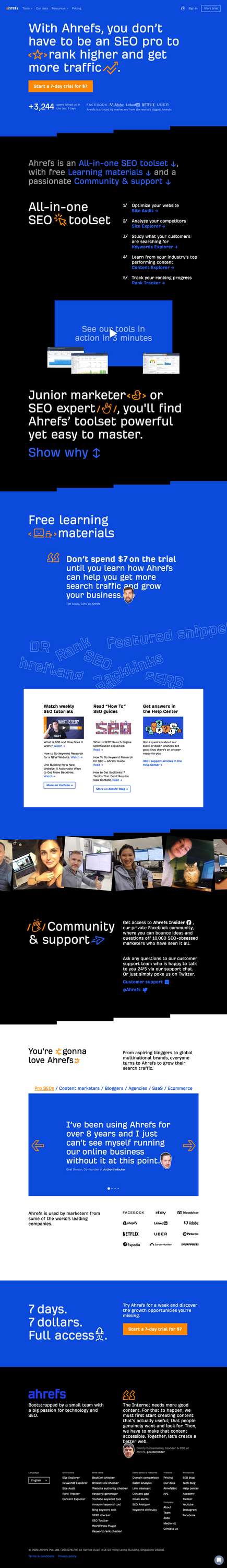Open the Keywords Explorer link in toolset list
The width and height of the screenshot is (227, 1568).
pyautogui.click(x=155, y=247)
